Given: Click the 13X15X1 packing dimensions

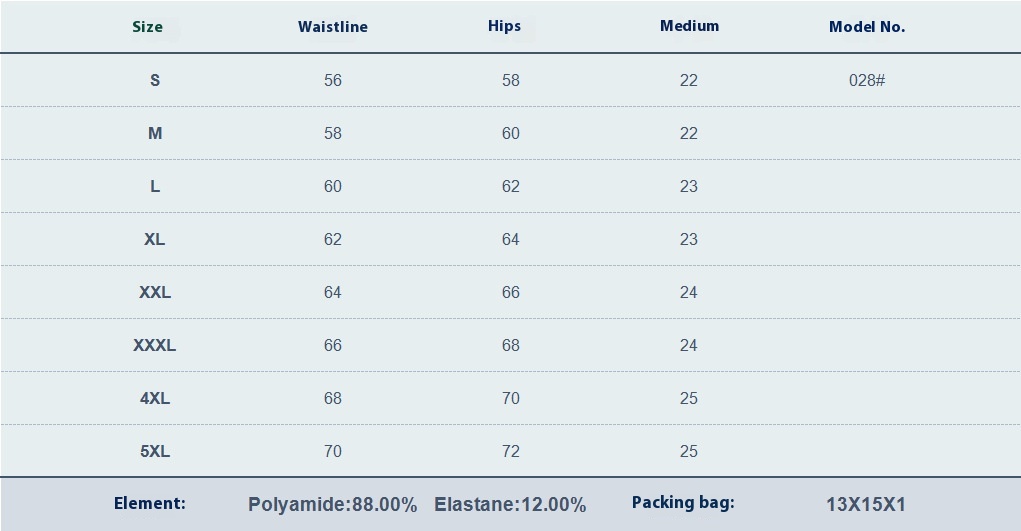Looking at the screenshot, I should click(866, 504).
